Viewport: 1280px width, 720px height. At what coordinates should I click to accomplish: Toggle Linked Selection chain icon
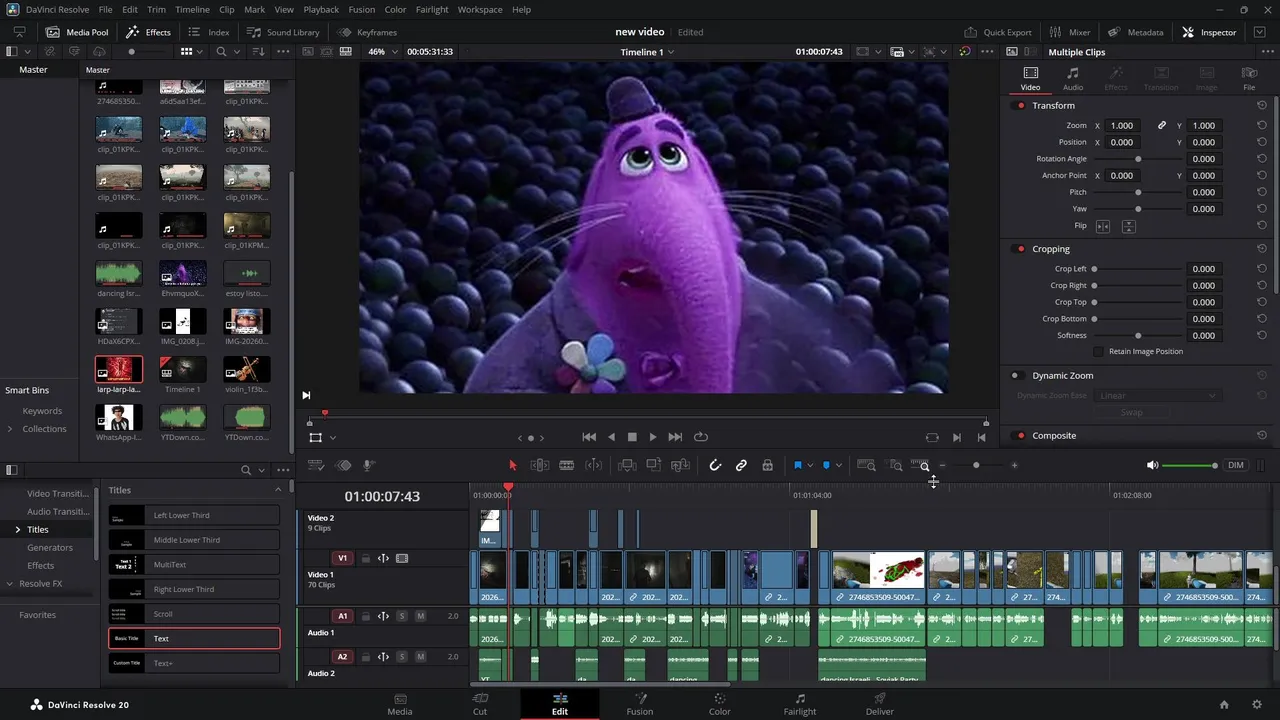coord(741,465)
